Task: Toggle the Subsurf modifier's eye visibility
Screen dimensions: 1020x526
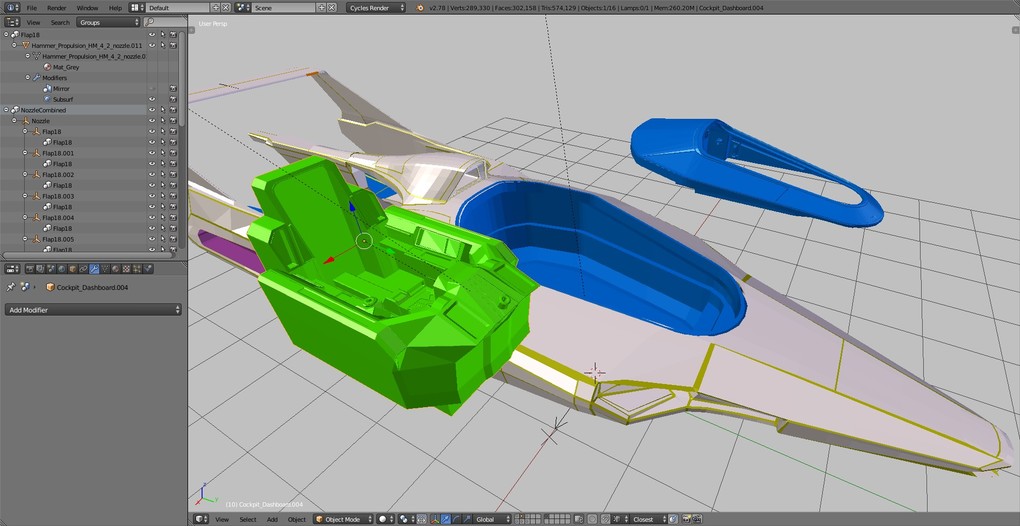Action: click(152, 99)
